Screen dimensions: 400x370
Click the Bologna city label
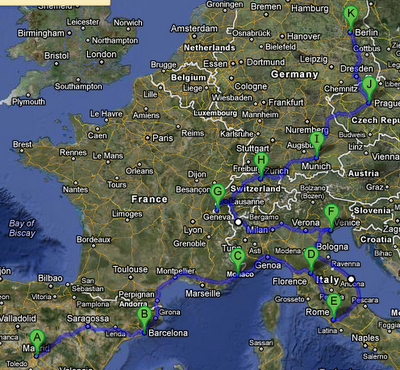tap(332, 247)
